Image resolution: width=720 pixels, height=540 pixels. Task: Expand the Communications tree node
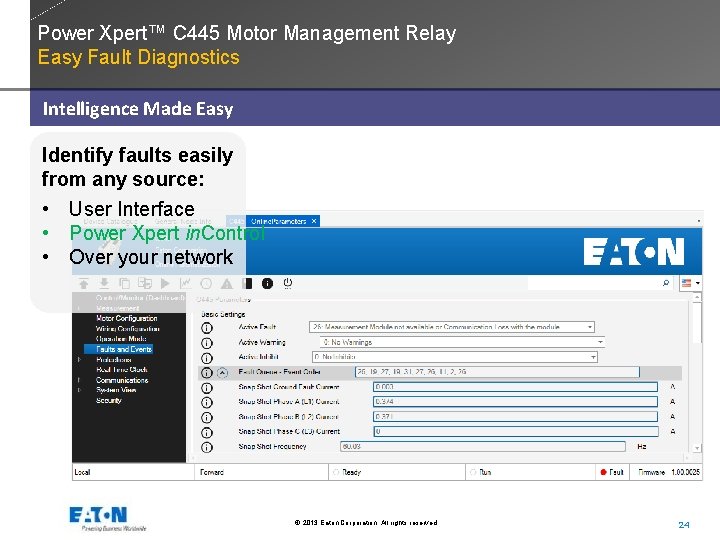tap(79, 380)
